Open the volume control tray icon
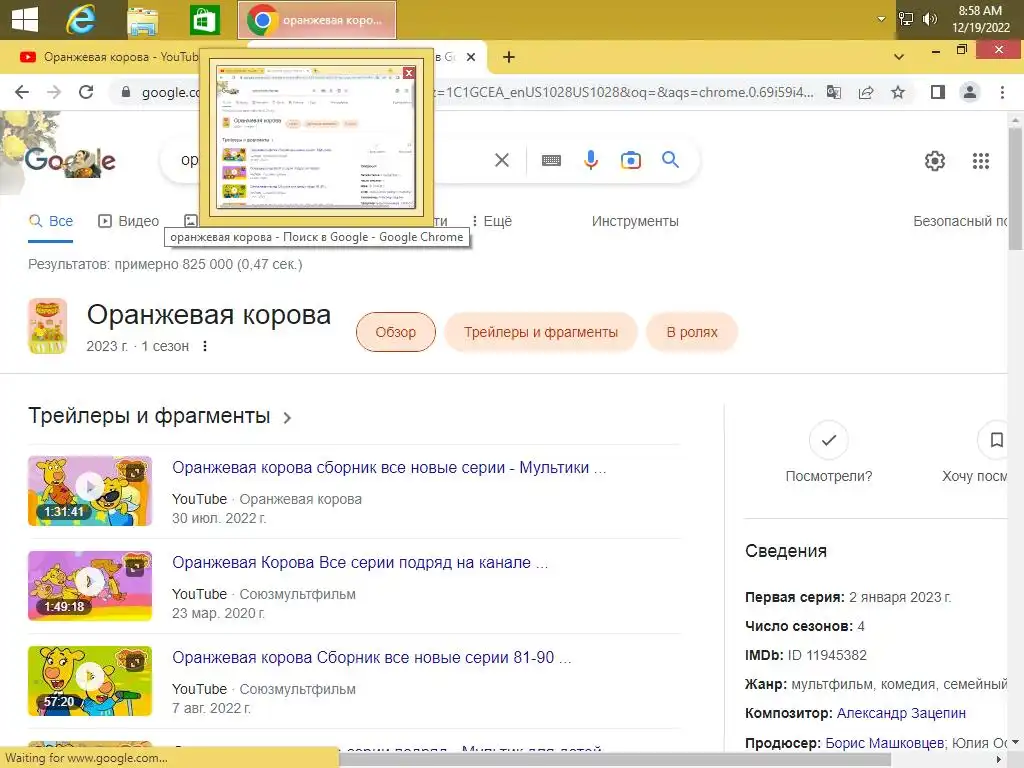The height and width of the screenshot is (768, 1024). (929, 19)
